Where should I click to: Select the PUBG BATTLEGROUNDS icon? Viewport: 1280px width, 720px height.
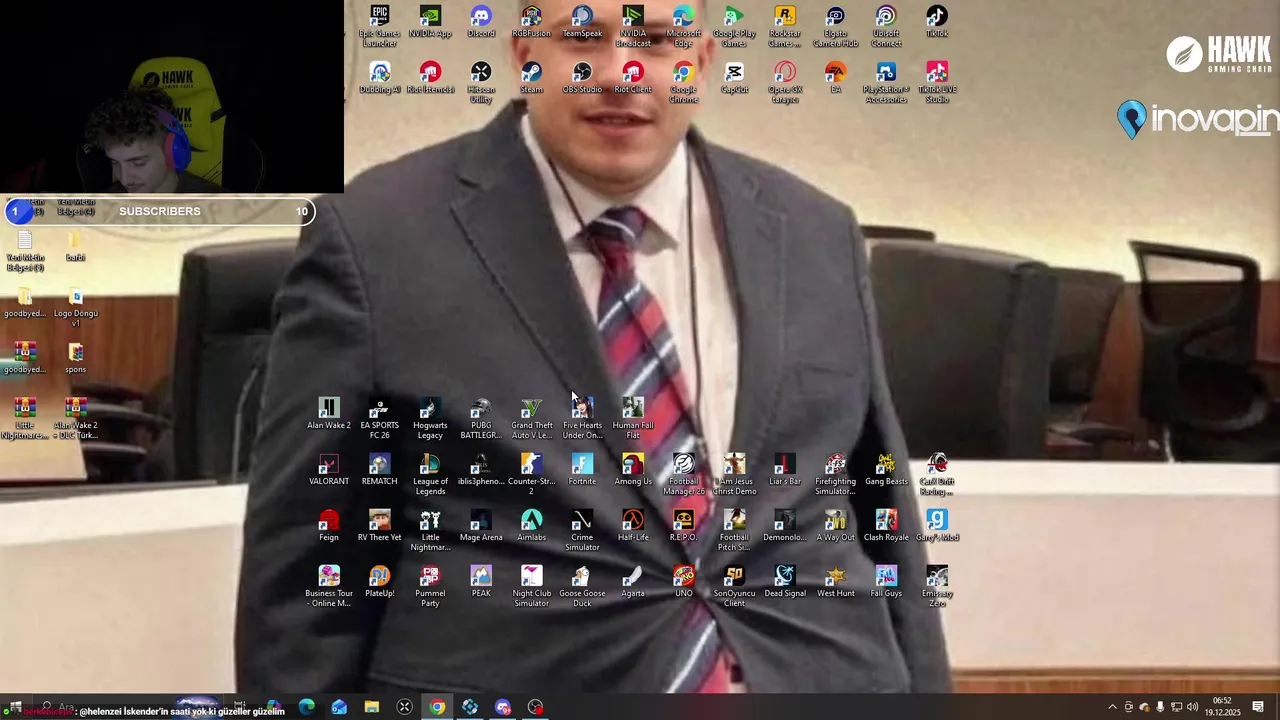coord(481,418)
